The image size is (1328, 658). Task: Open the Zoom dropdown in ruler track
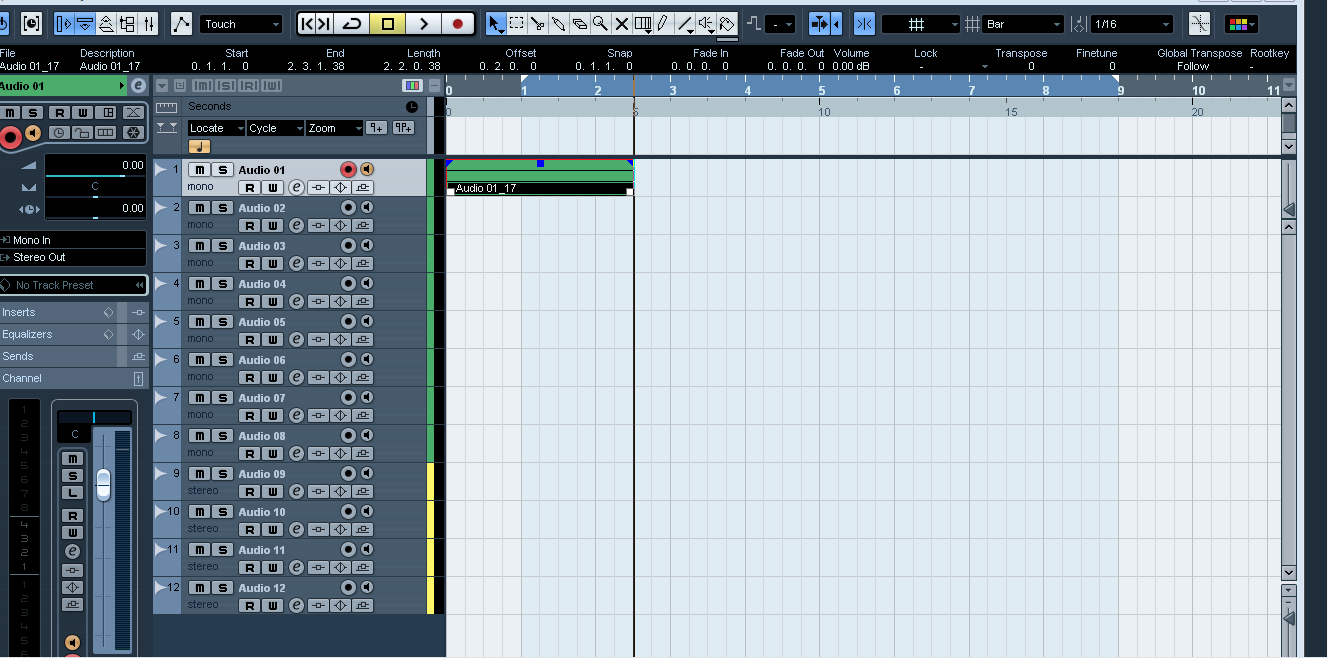(x=334, y=128)
